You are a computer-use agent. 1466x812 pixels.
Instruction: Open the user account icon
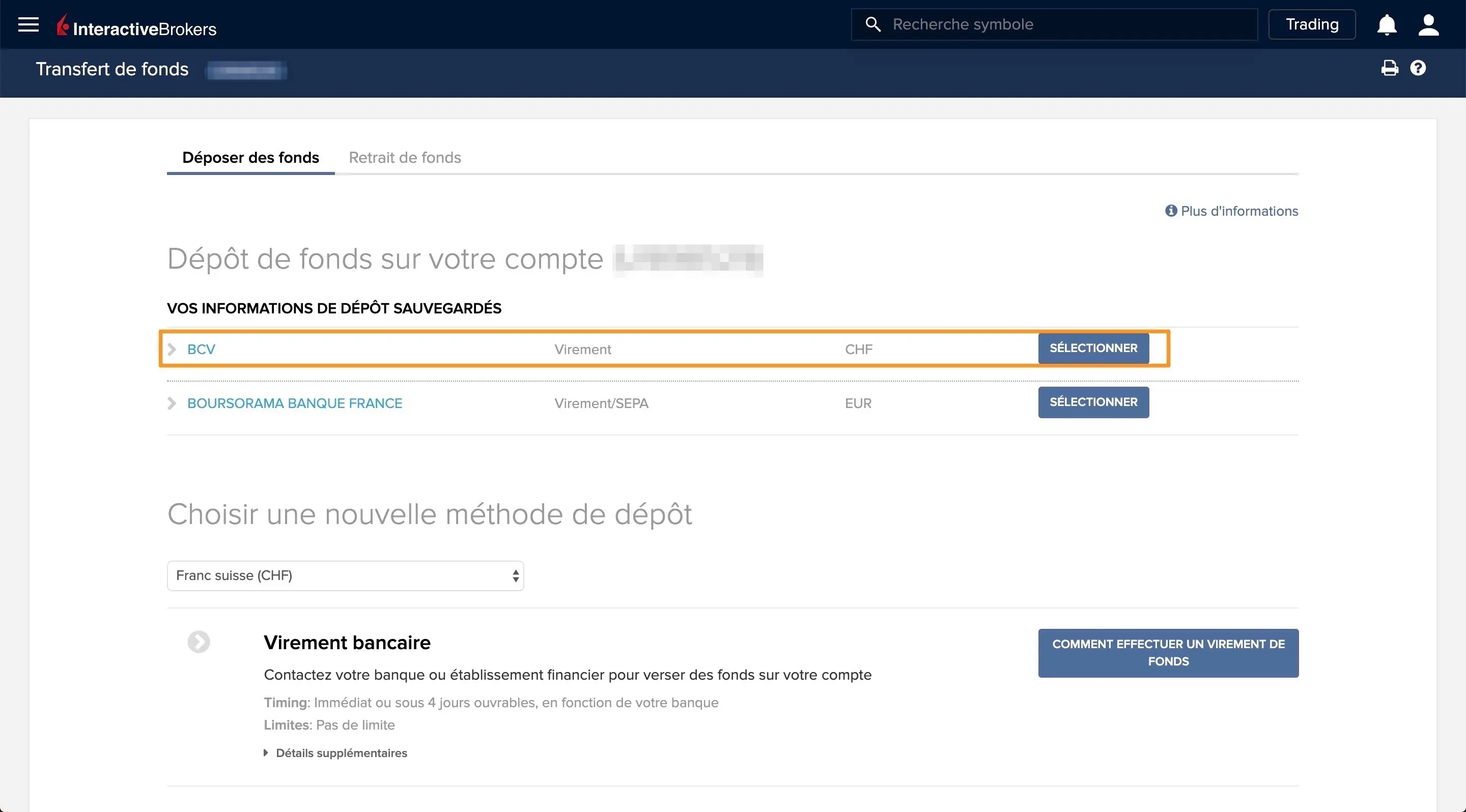(1428, 24)
